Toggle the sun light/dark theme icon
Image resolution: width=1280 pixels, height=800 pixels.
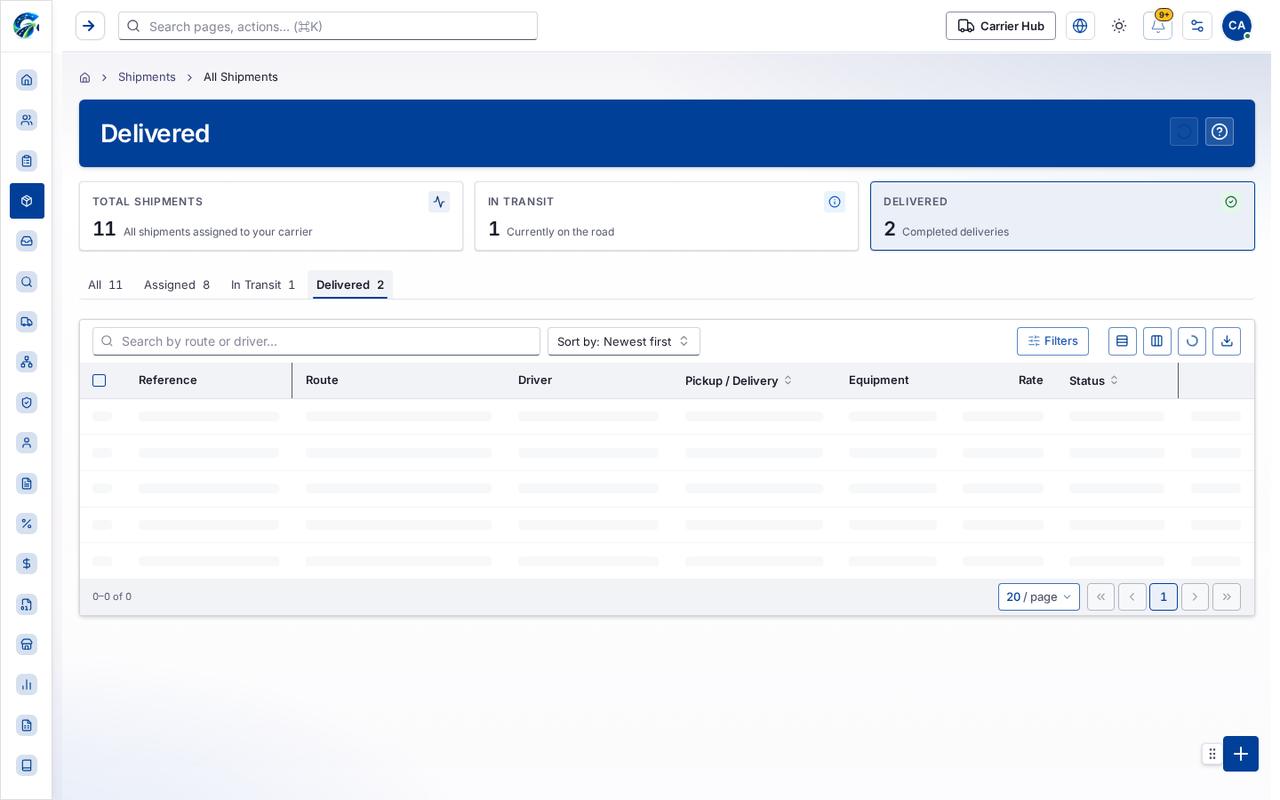1119,26
